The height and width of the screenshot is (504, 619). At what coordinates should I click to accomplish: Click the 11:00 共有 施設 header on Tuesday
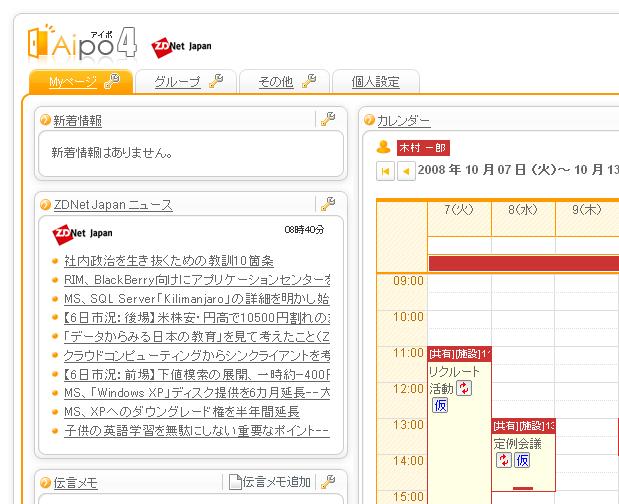pos(460,354)
